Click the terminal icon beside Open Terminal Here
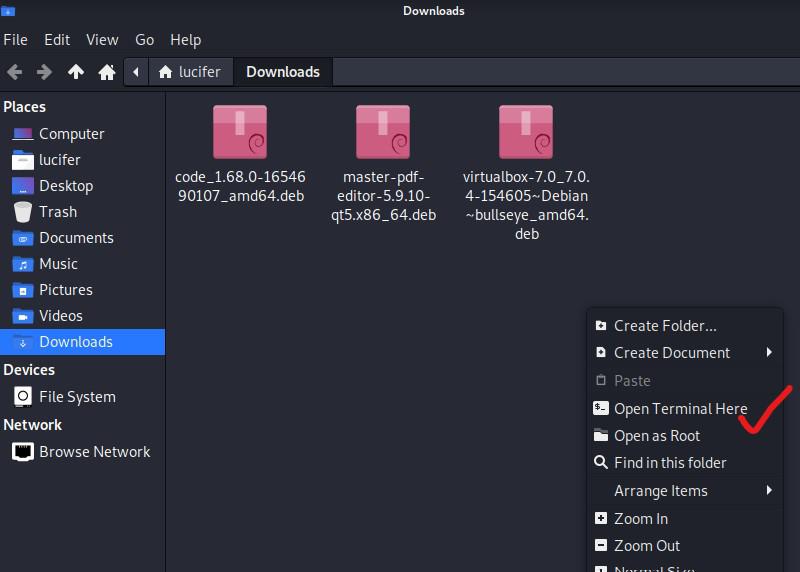Image resolution: width=800 pixels, height=572 pixels. pos(601,408)
